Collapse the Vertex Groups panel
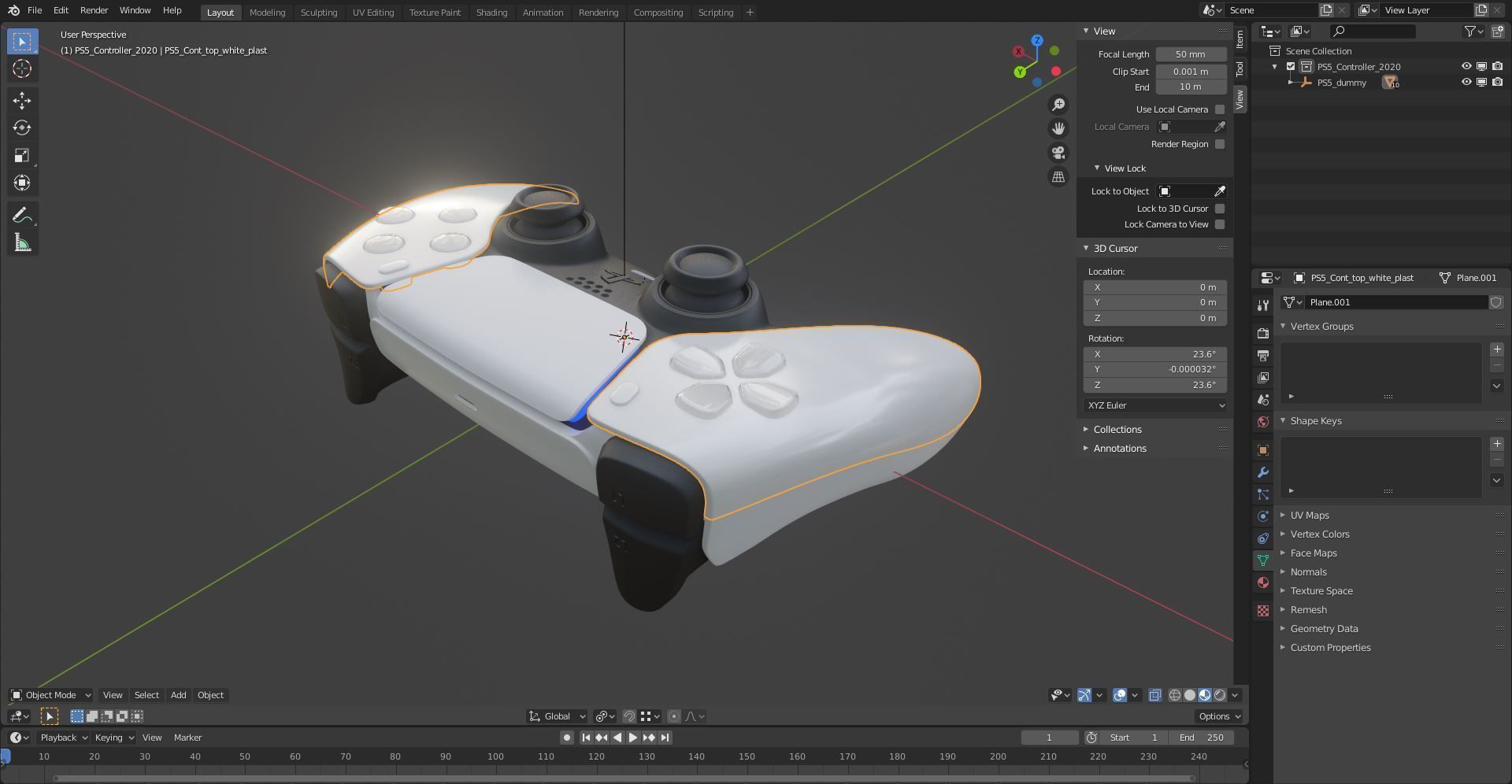The width and height of the screenshot is (1512, 784). (1321, 327)
